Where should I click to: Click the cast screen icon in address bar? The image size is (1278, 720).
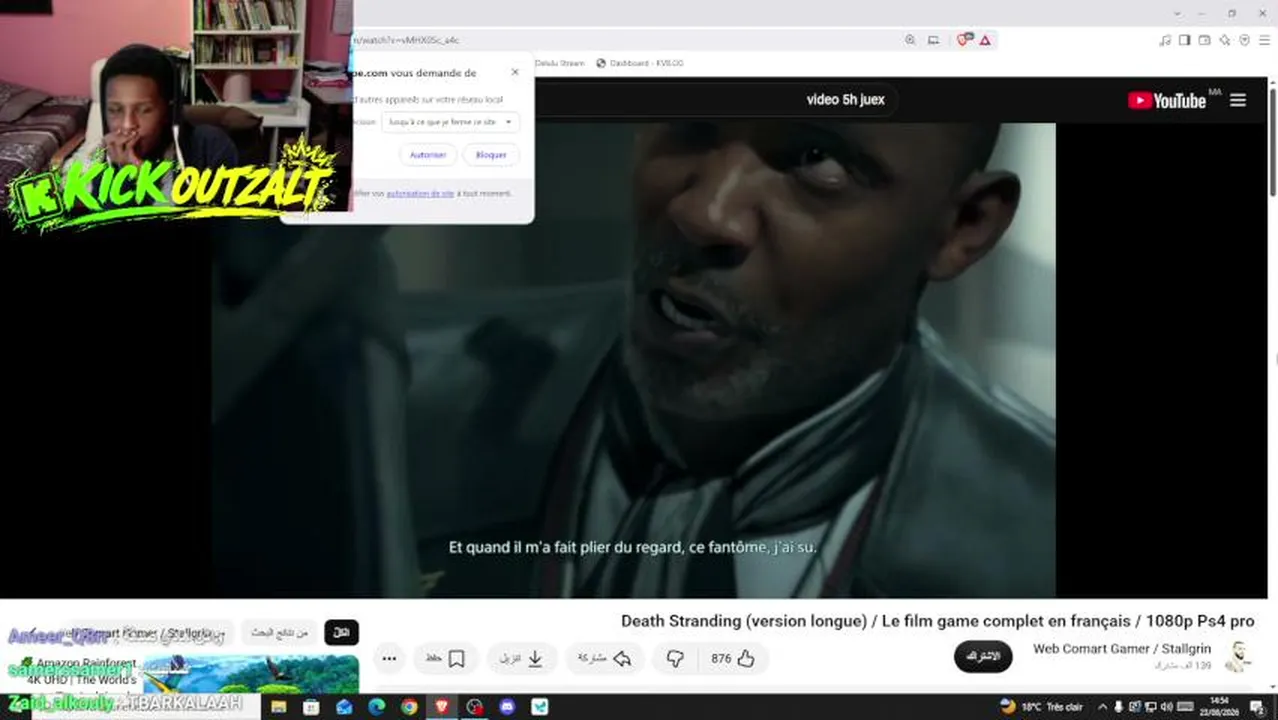tap(933, 40)
